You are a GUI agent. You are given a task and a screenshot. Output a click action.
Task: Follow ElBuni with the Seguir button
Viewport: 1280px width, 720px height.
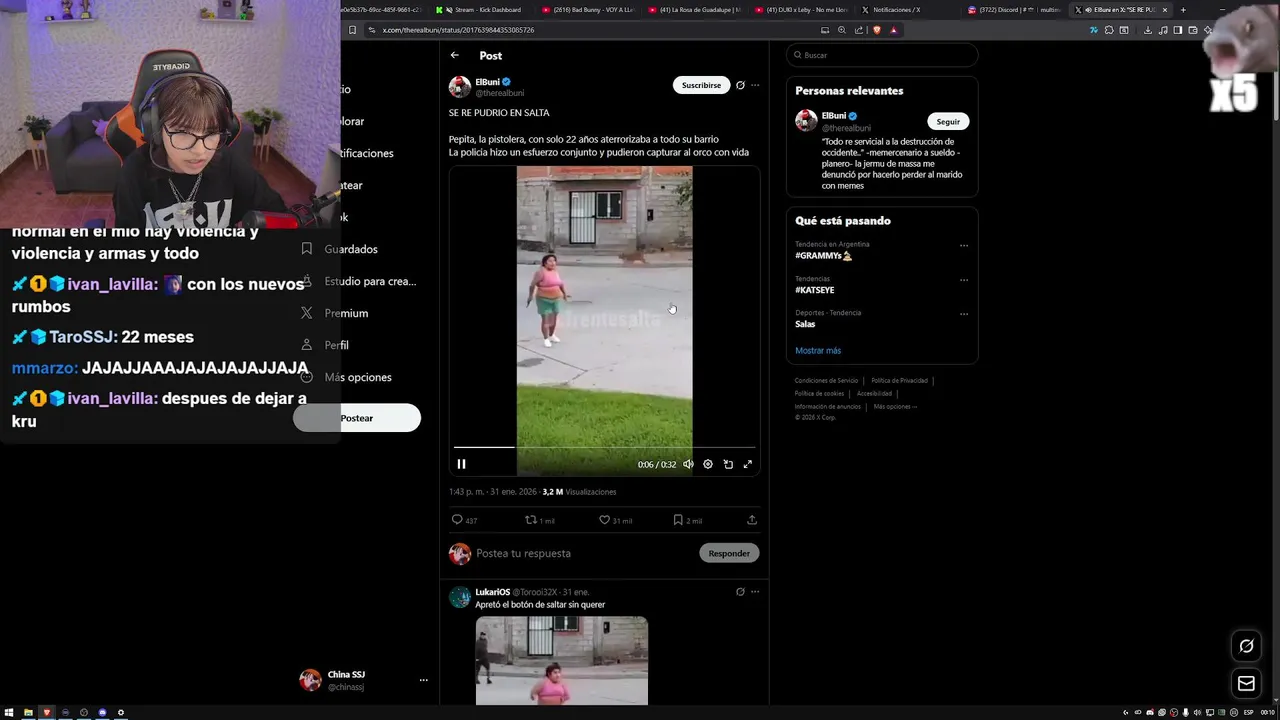(x=948, y=121)
